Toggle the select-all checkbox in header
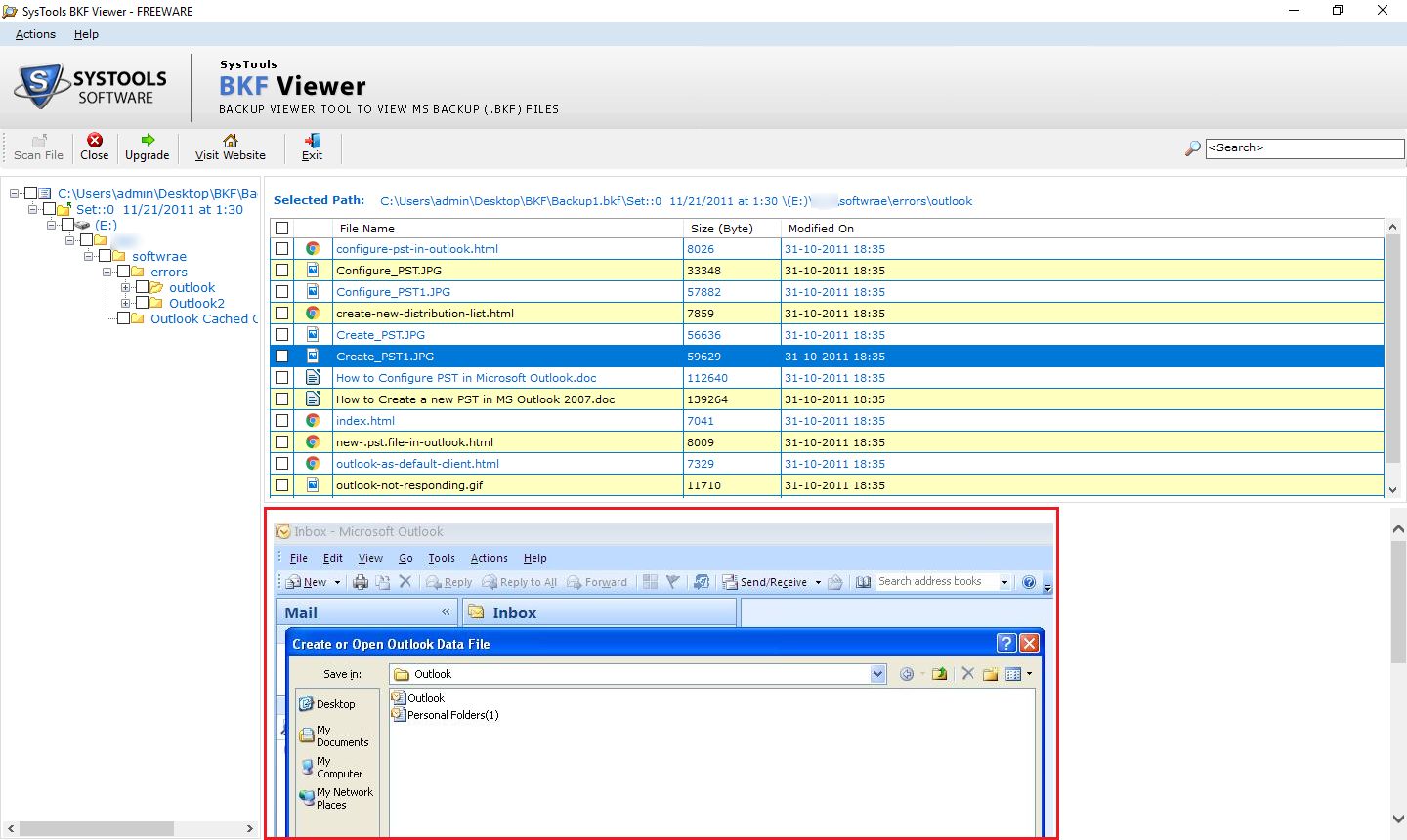This screenshot has width=1407, height=840. (x=282, y=229)
